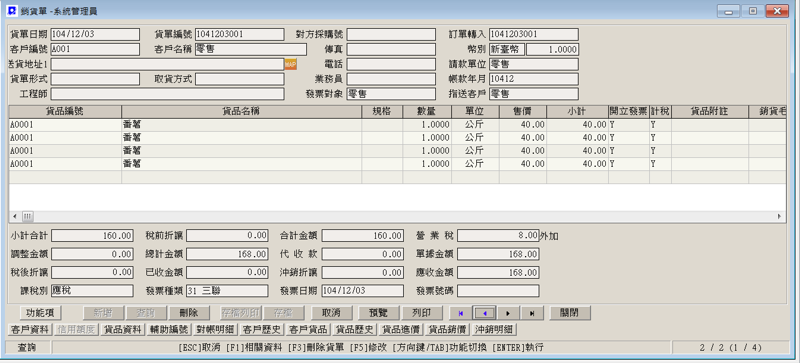800x363 pixels.
Task: Click the empty 取貨方式 field
Action: (x=239, y=79)
